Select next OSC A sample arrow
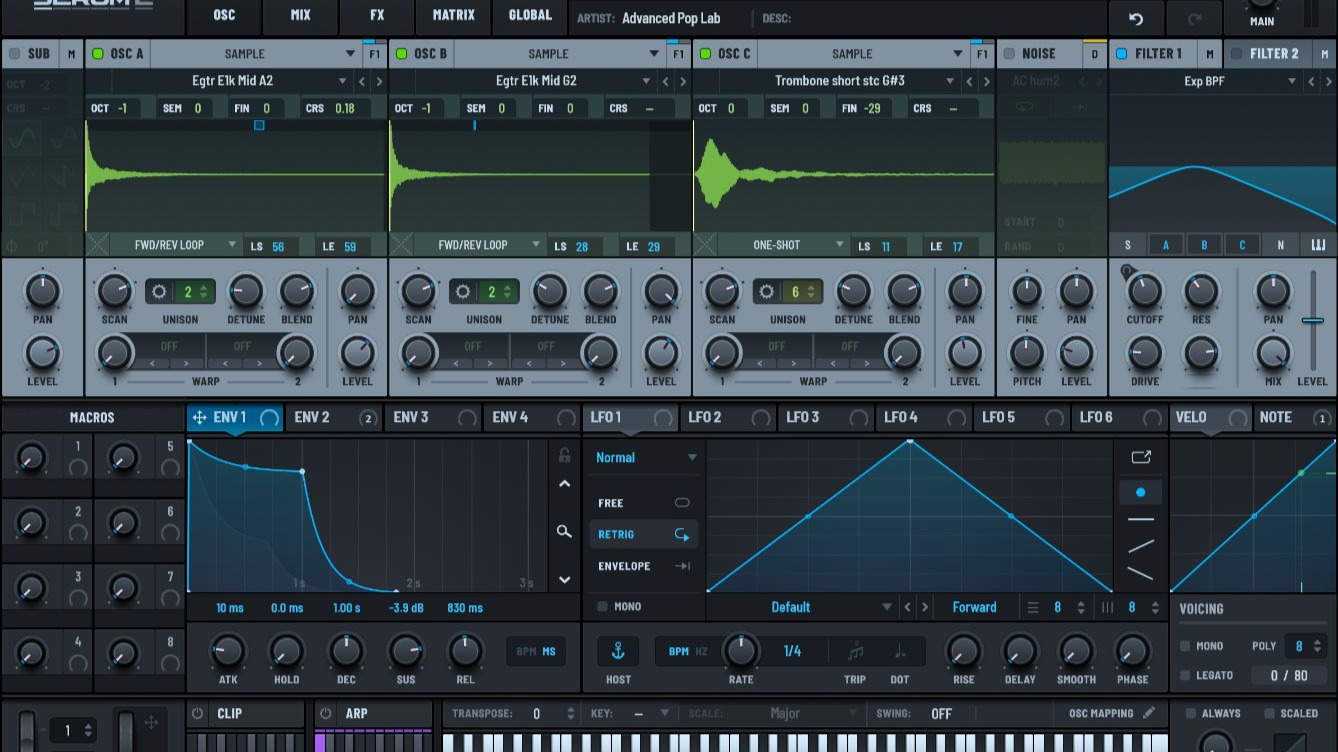 [x=379, y=81]
